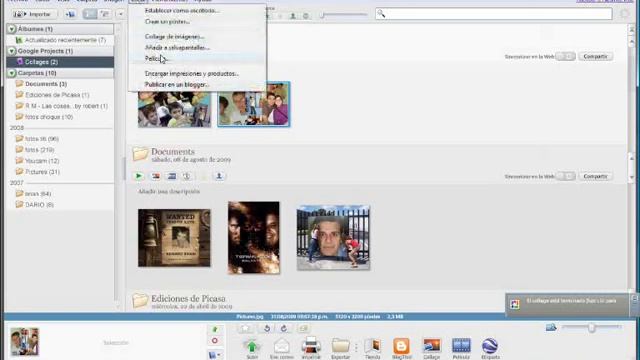Screen dimensions: 640x360
Task: Click the search input field
Action: coord(493,14)
